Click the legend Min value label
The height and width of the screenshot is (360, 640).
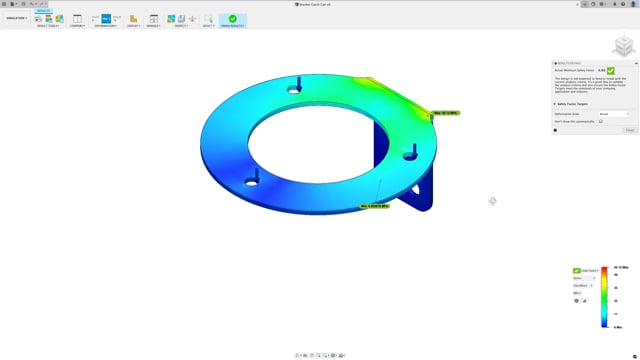619,327
